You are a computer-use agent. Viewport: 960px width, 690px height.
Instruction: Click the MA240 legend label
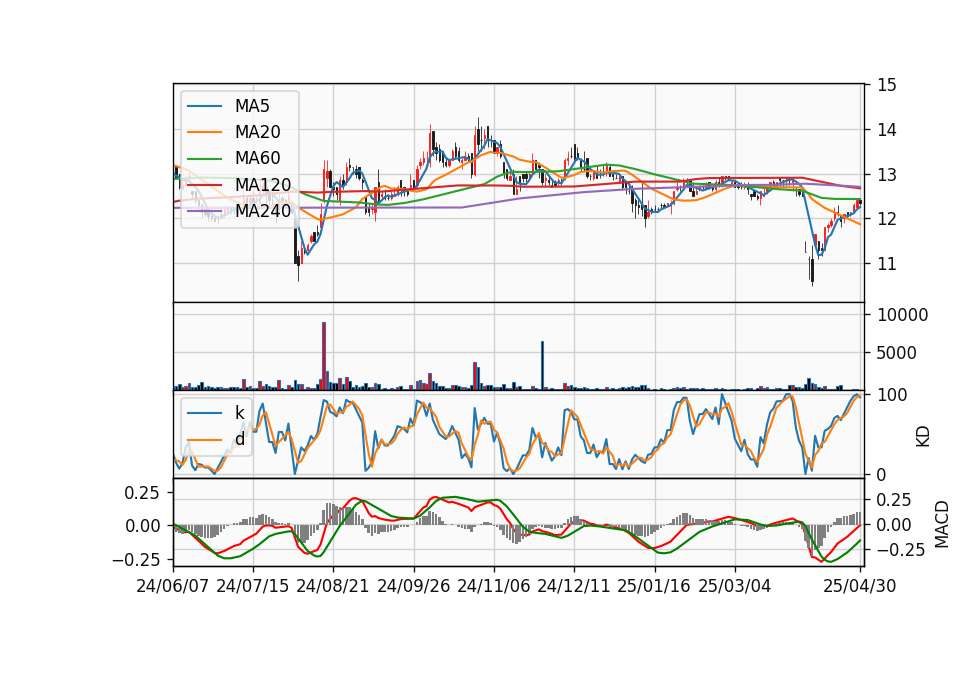[263, 211]
